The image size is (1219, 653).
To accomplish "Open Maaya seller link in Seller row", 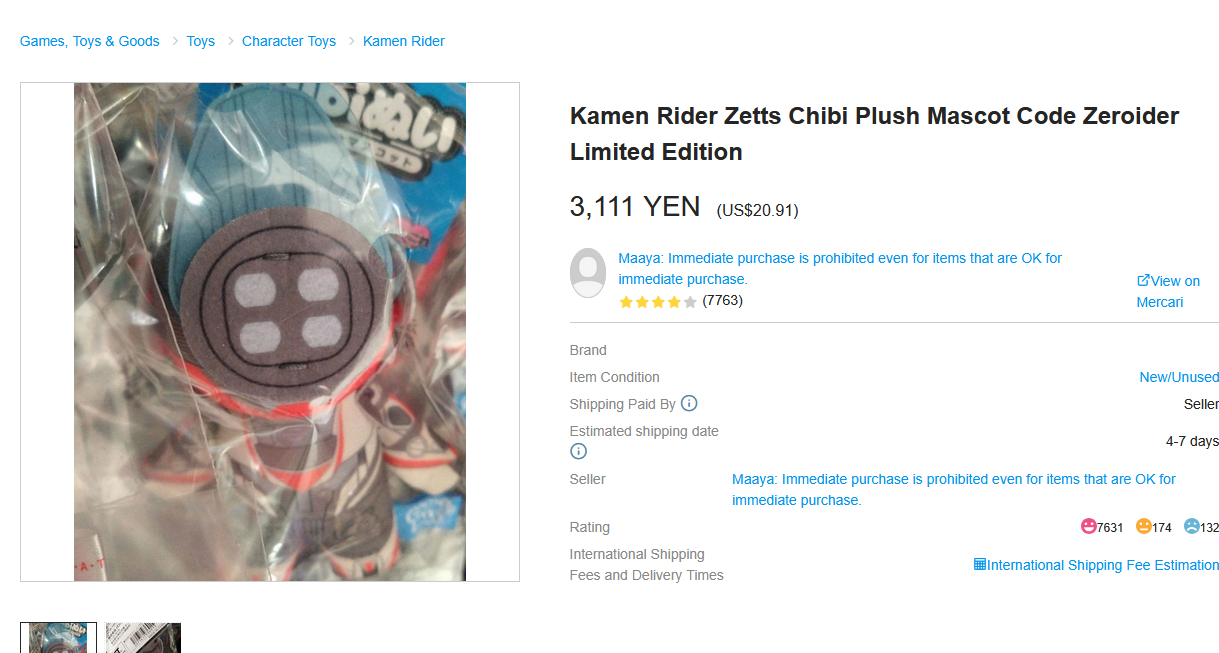I will tap(954, 489).
